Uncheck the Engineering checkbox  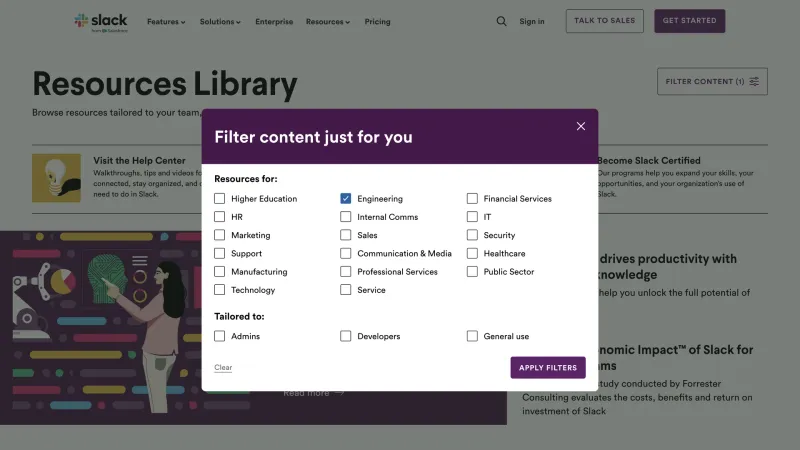(x=345, y=198)
